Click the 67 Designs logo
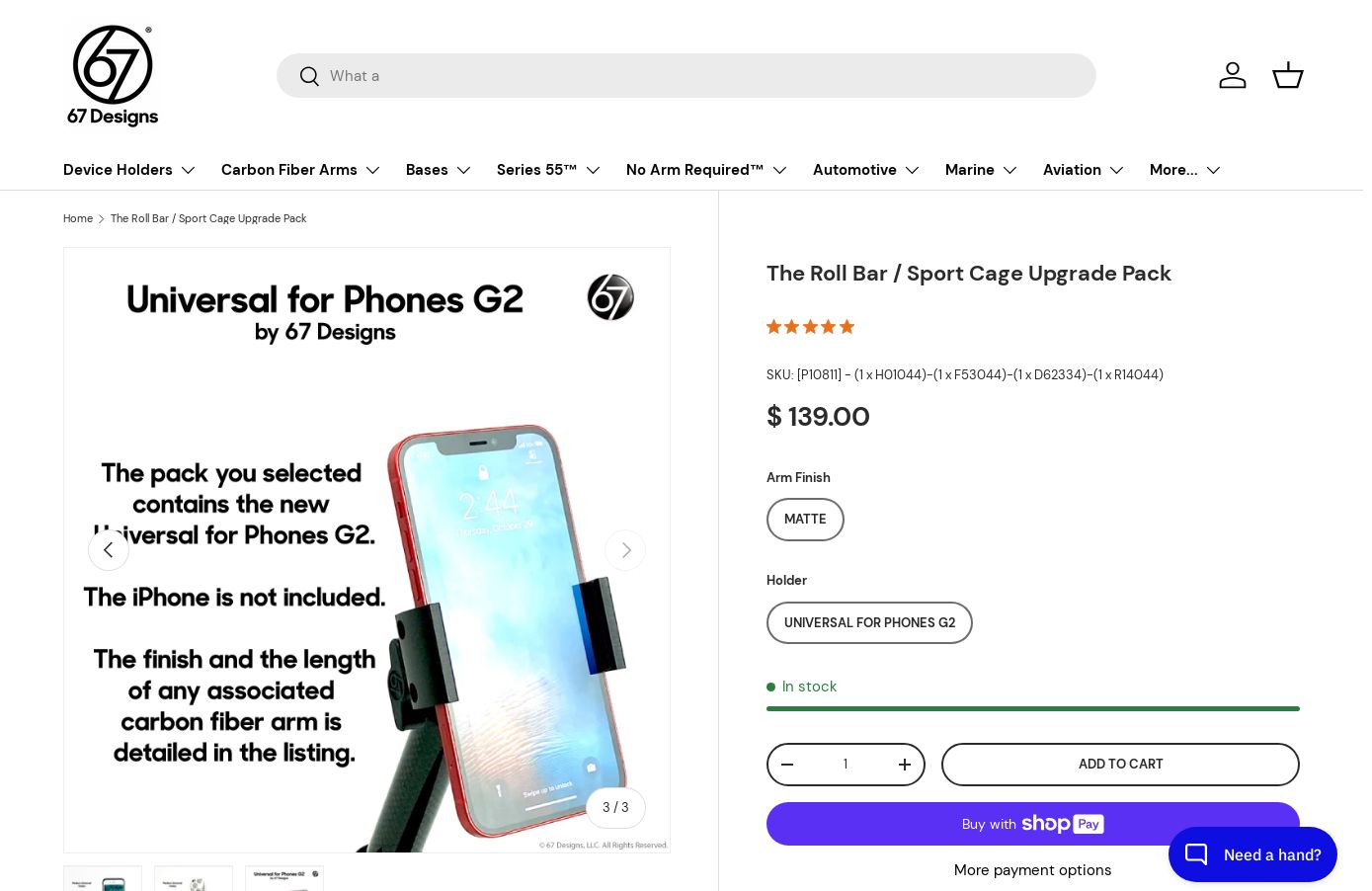The height and width of the screenshot is (891, 1372). 113,76
